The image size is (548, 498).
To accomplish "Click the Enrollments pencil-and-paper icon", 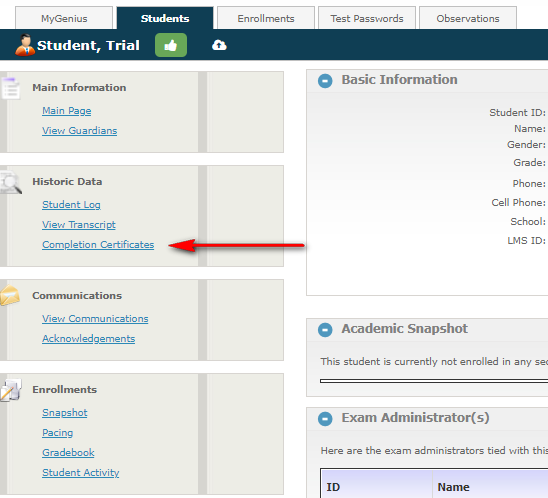I will [x=11, y=390].
